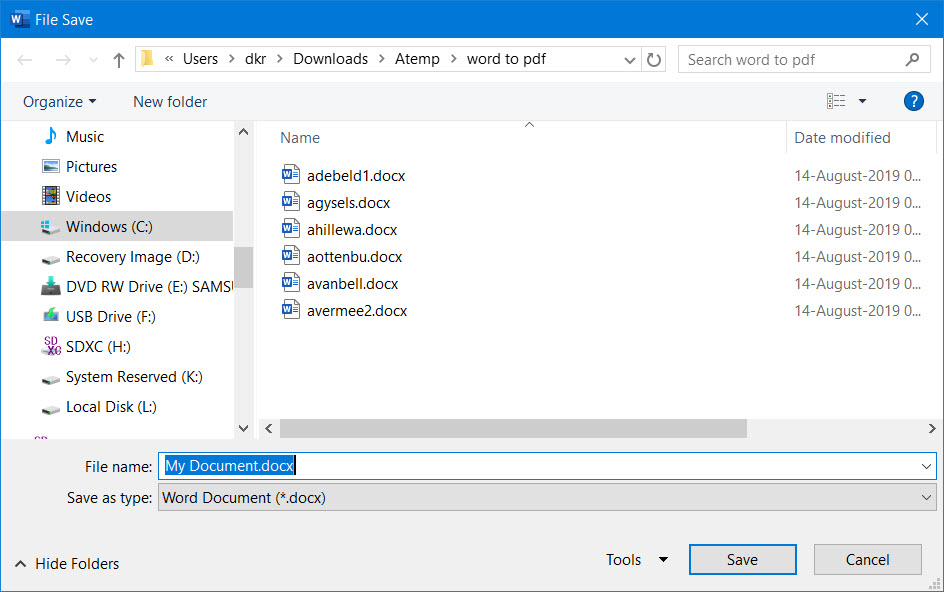Expand the chevron after Atemp breadcrumb

pyautogui.click(x=453, y=59)
